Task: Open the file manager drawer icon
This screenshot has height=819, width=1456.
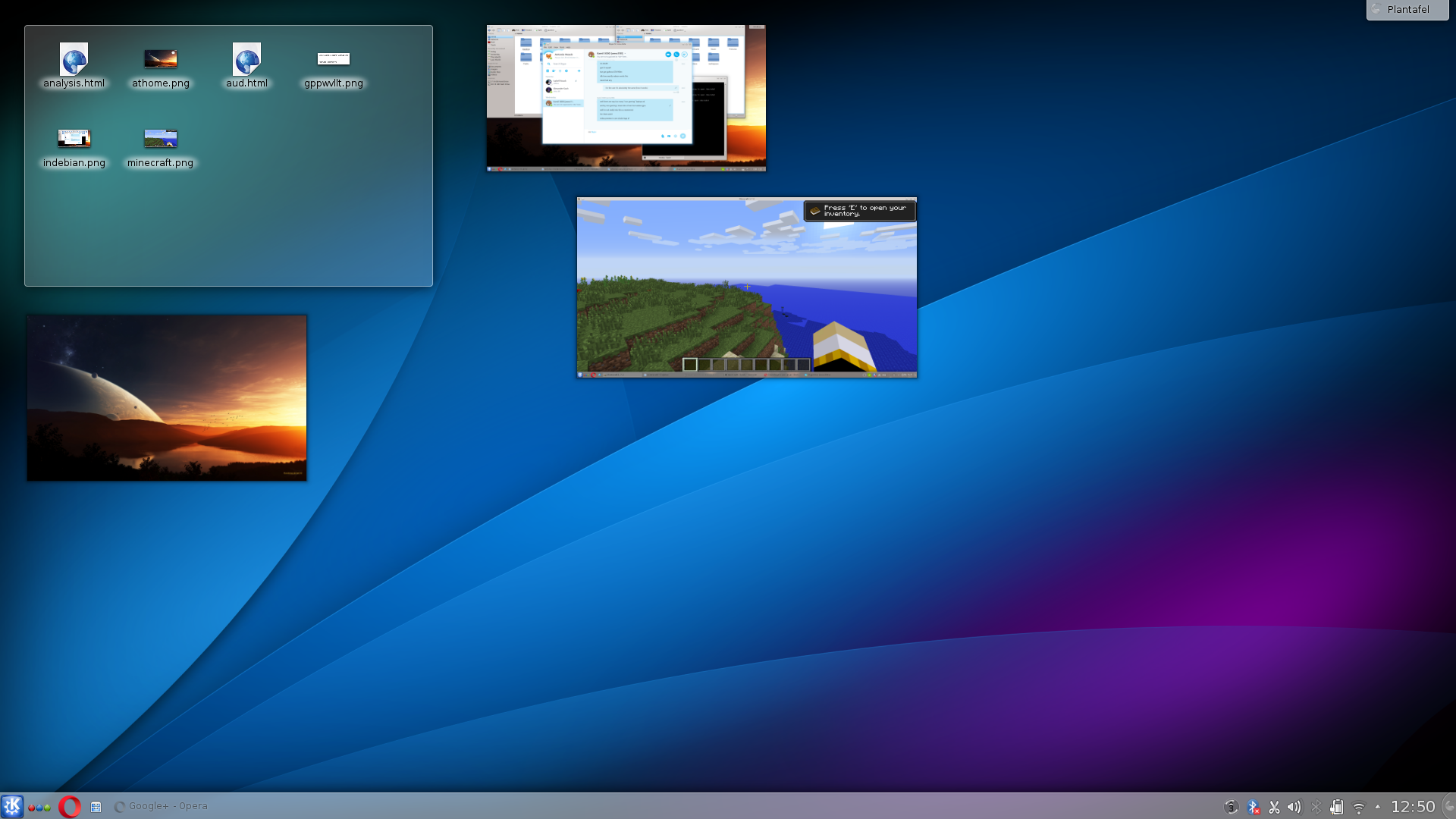Action: click(96, 807)
